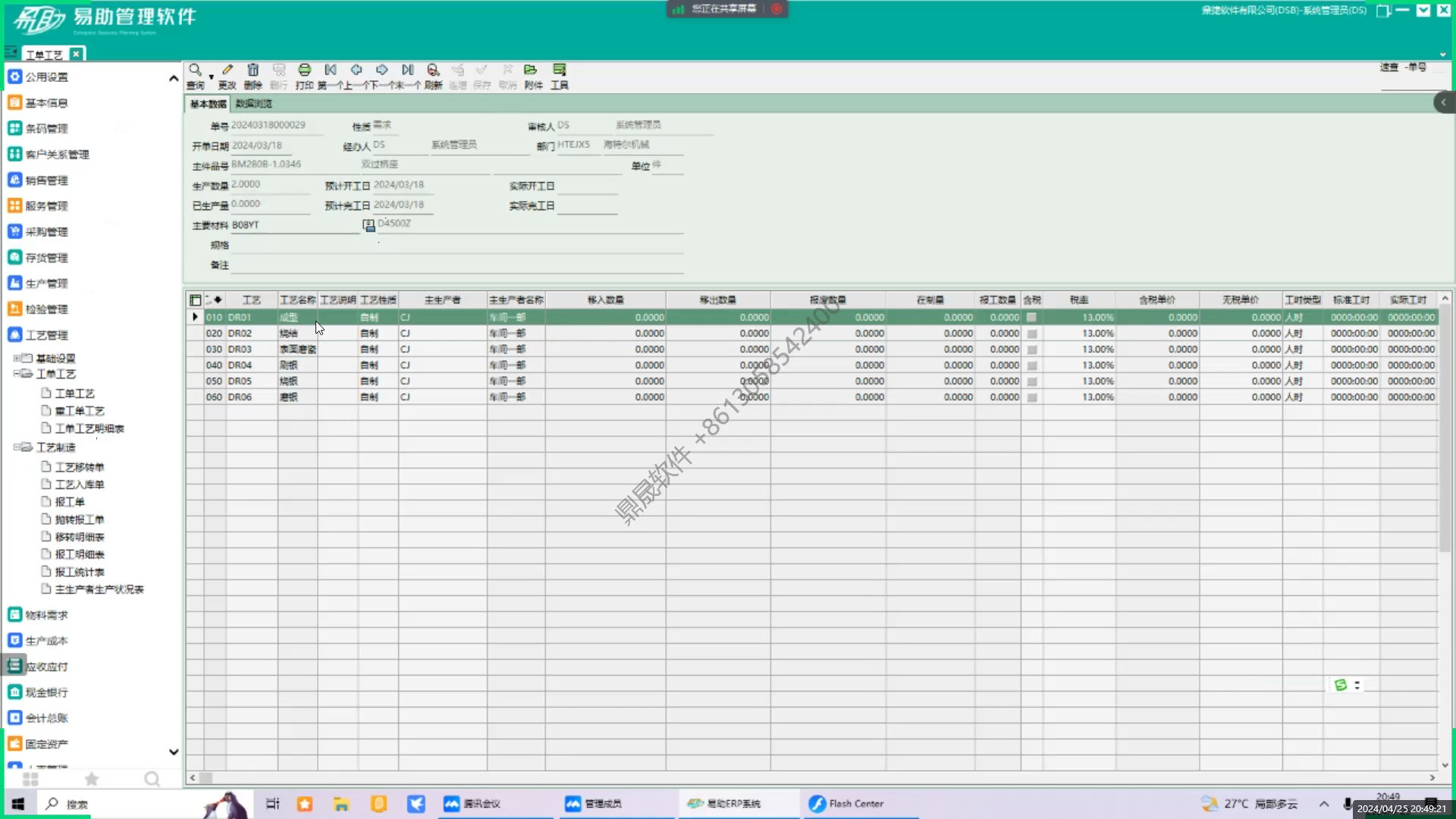Expand the 基础设置 tree node

click(17, 358)
